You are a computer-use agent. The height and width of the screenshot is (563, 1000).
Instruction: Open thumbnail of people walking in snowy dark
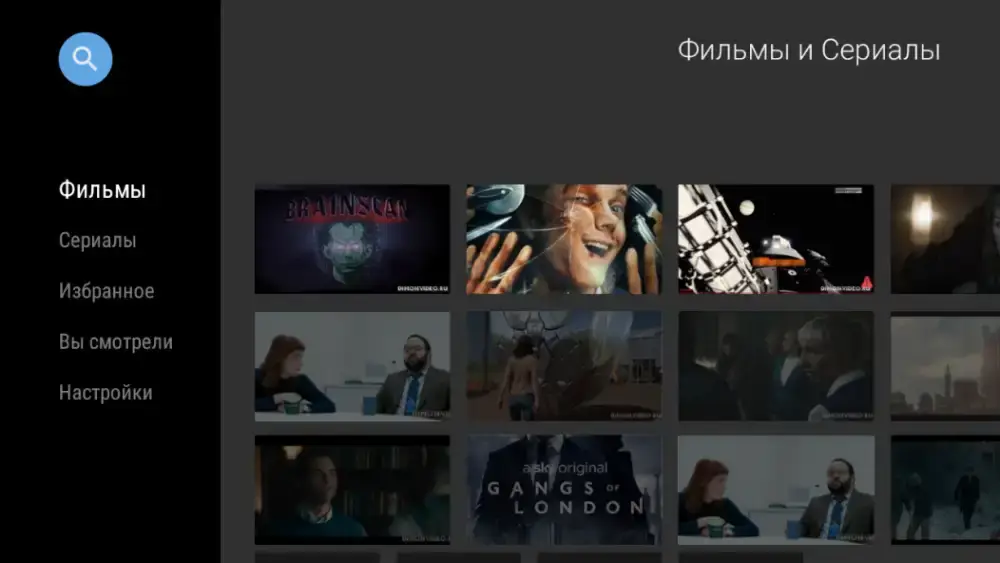(945, 490)
